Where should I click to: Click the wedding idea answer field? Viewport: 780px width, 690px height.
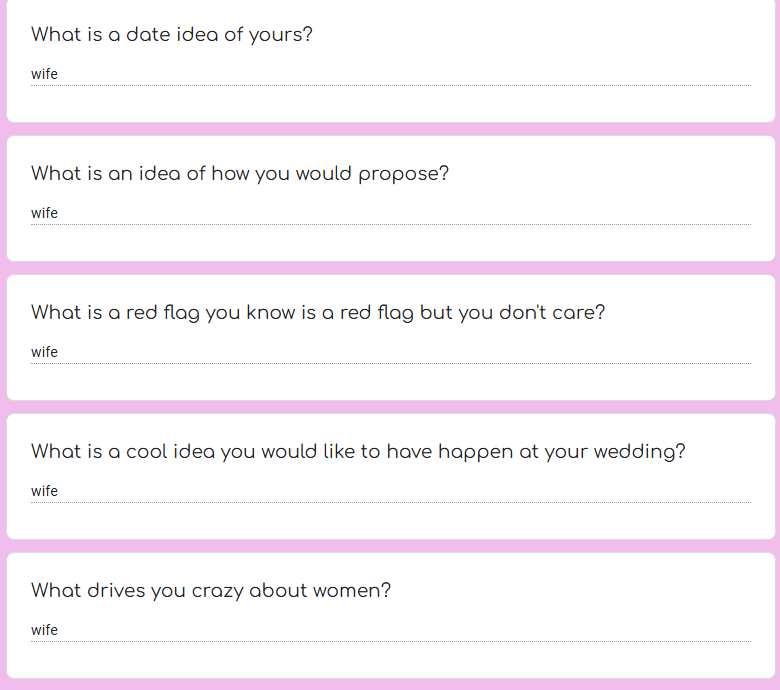390,491
